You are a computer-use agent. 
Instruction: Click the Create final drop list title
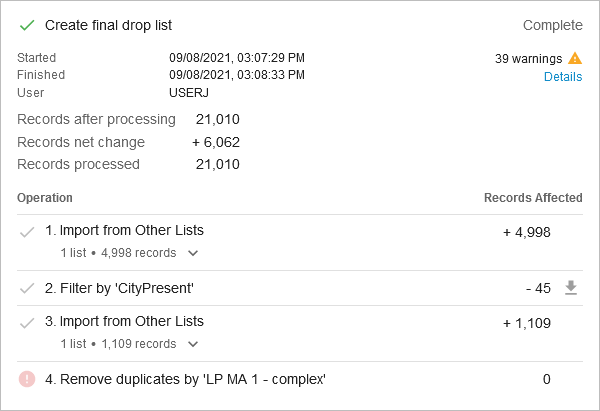[115, 24]
